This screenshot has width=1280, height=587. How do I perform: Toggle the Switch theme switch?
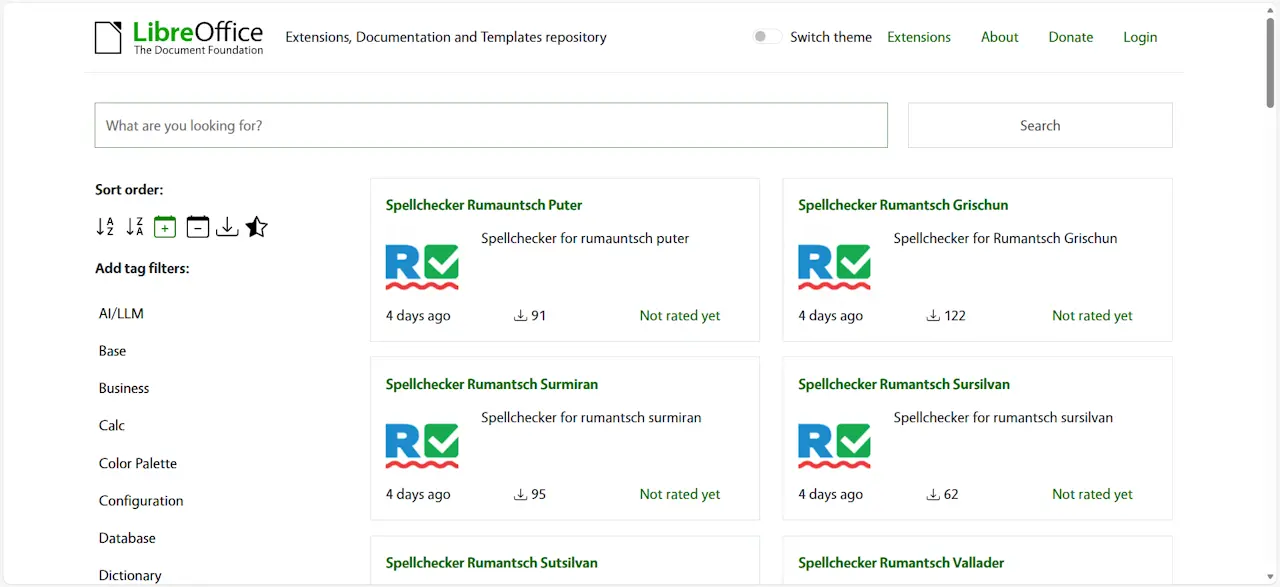click(767, 37)
